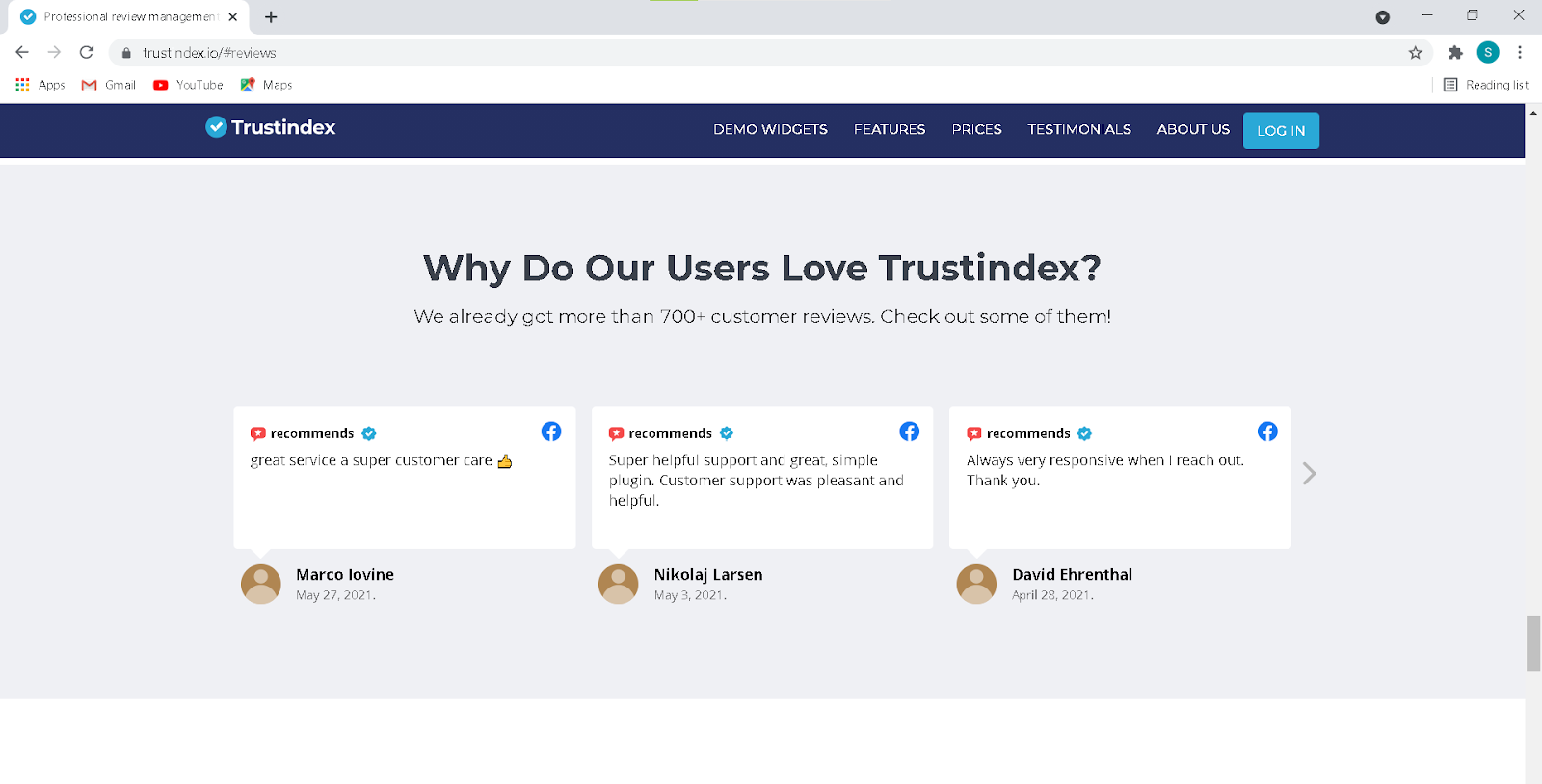View site information via the lock icon
The height and width of the screenshot is (784, 1542).
(x=126, y=53)
